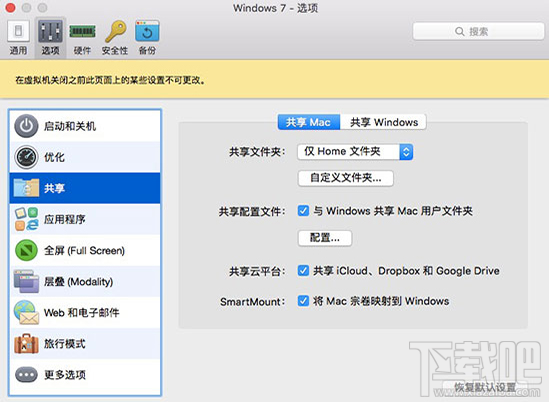
Task: Click the Web 和电子邮件 globe-mail icon
Action: [x=26, y=312]
